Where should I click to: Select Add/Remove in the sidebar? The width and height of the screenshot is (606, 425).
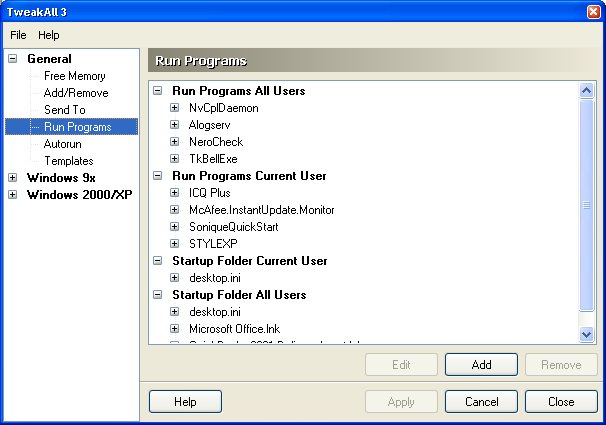point(76,93)
